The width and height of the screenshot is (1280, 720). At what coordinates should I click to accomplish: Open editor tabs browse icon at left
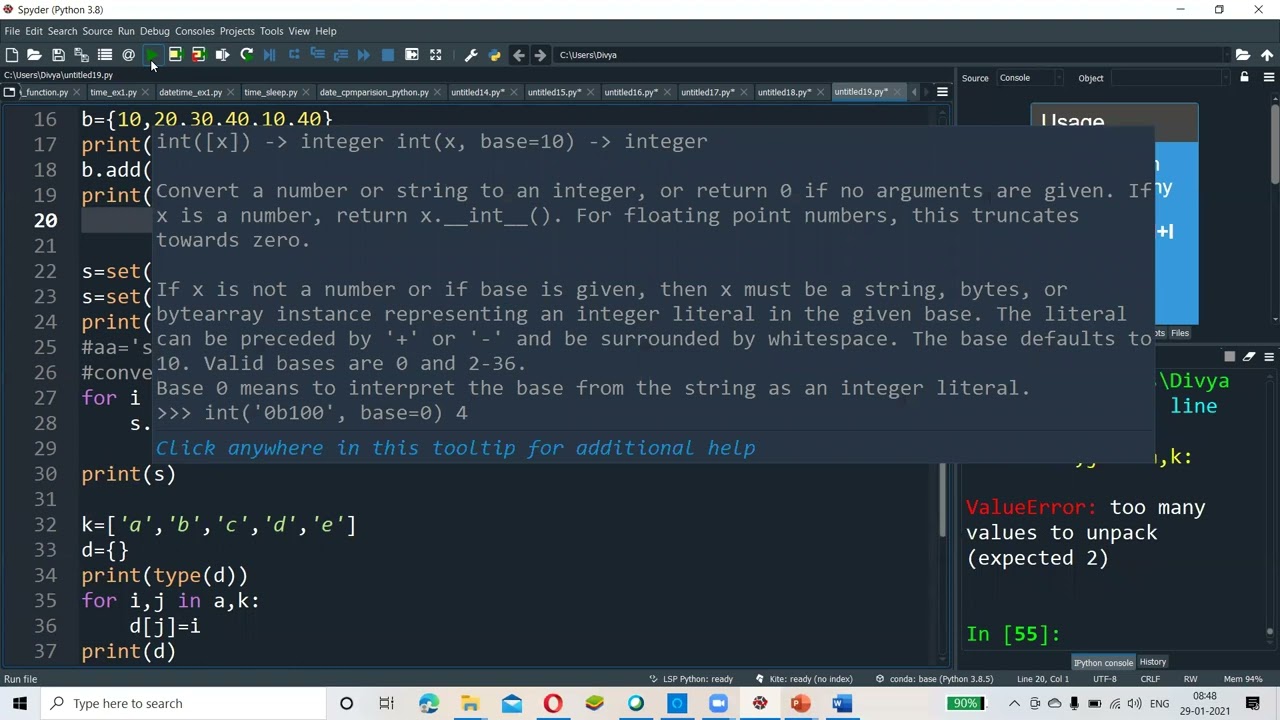(9, 92)
